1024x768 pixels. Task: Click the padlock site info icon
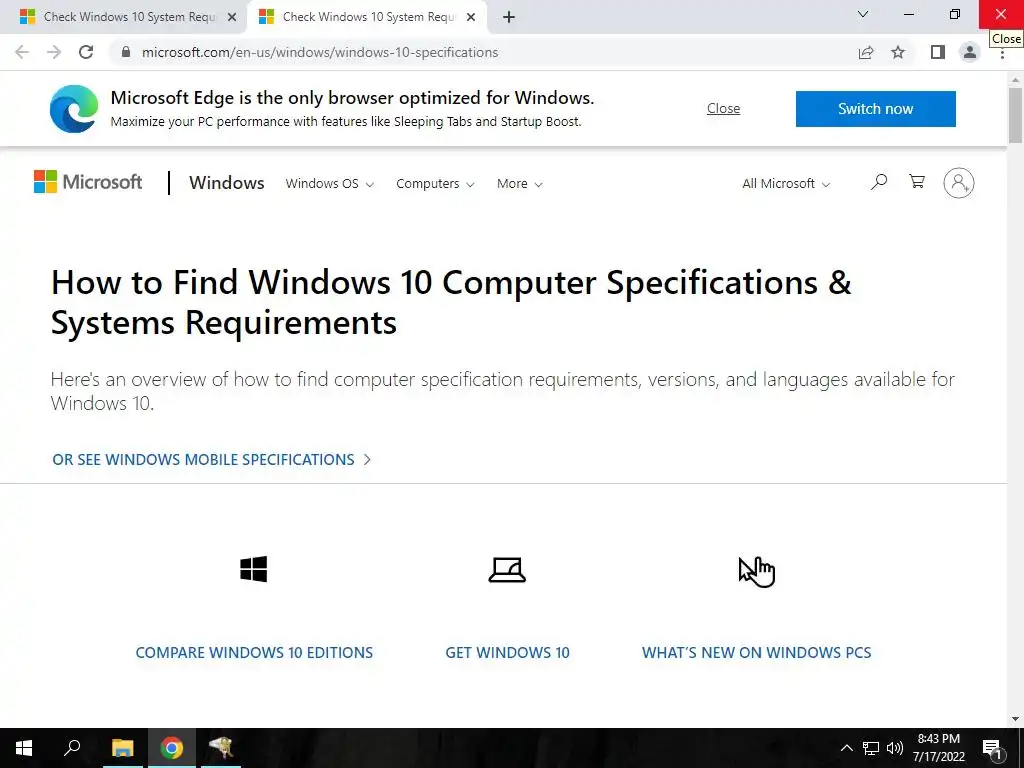(126, 52)
